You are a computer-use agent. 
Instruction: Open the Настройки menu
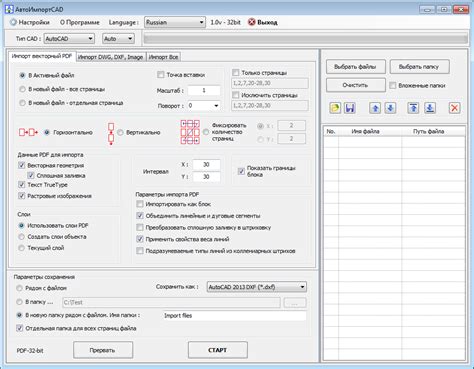pyautogui.click(x=34, y=22)
